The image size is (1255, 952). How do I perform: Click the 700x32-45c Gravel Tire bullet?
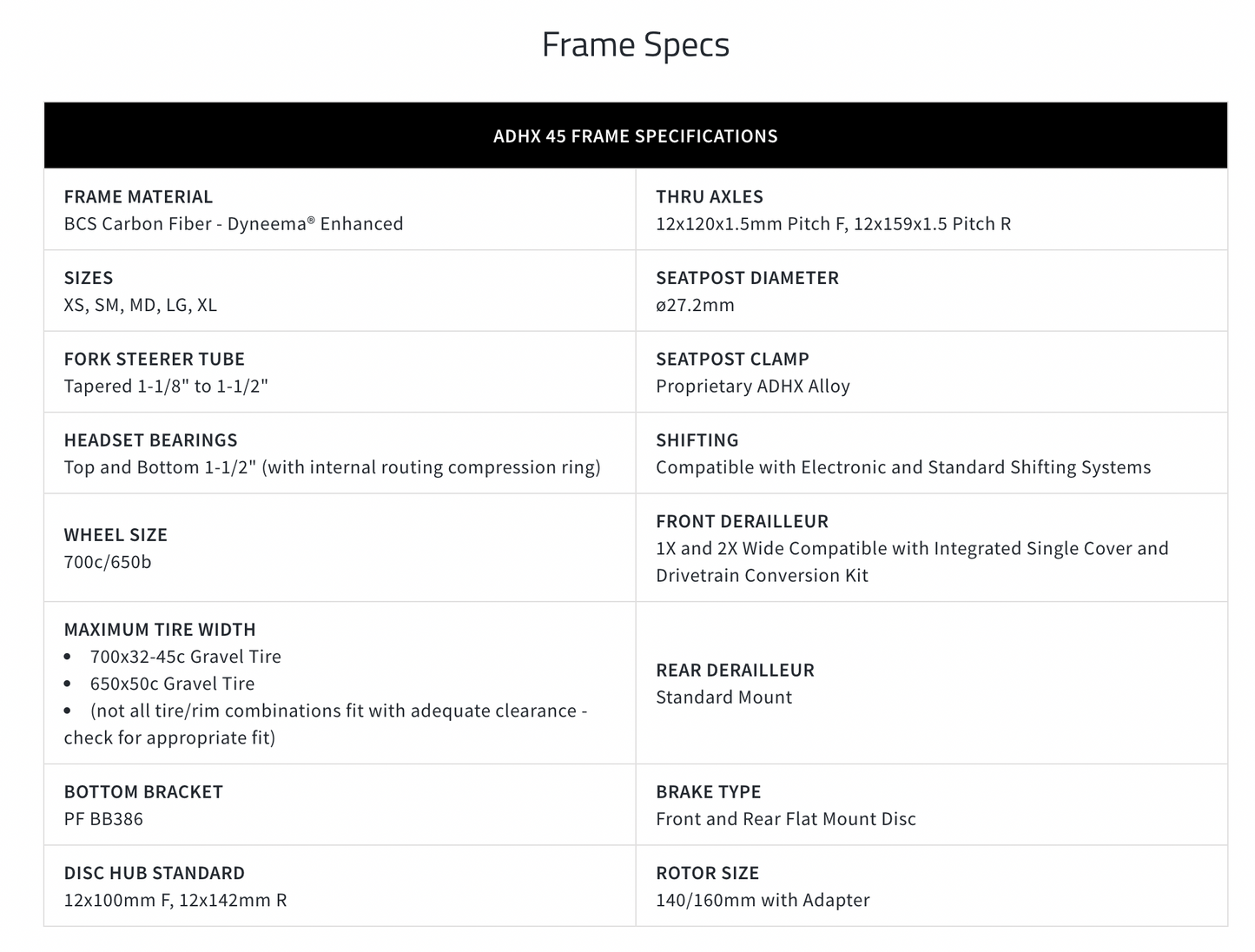pos(185,657)
